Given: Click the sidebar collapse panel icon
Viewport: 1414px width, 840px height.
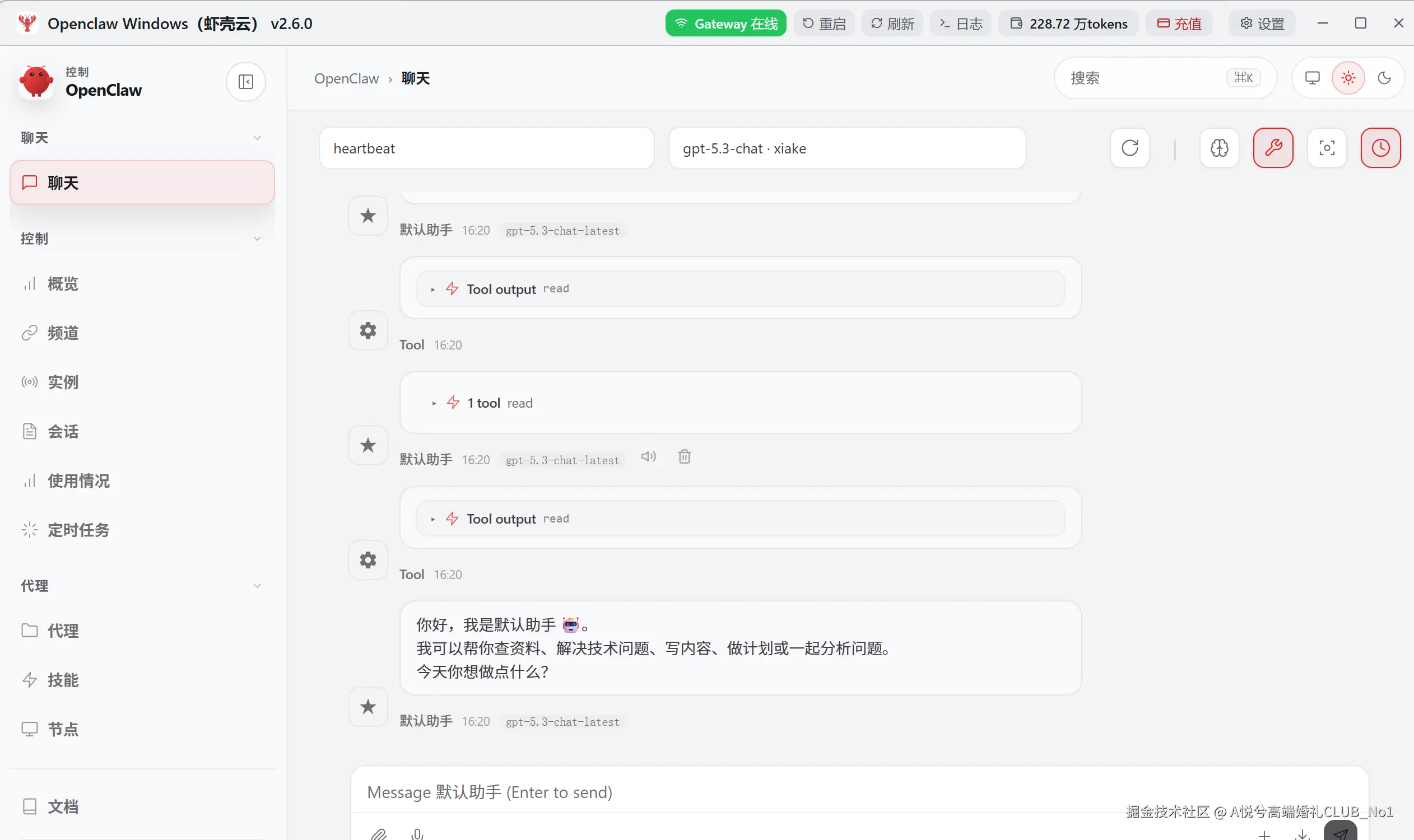Looking at the screenshot, I should pyautogui.click(x=246, y=82).
